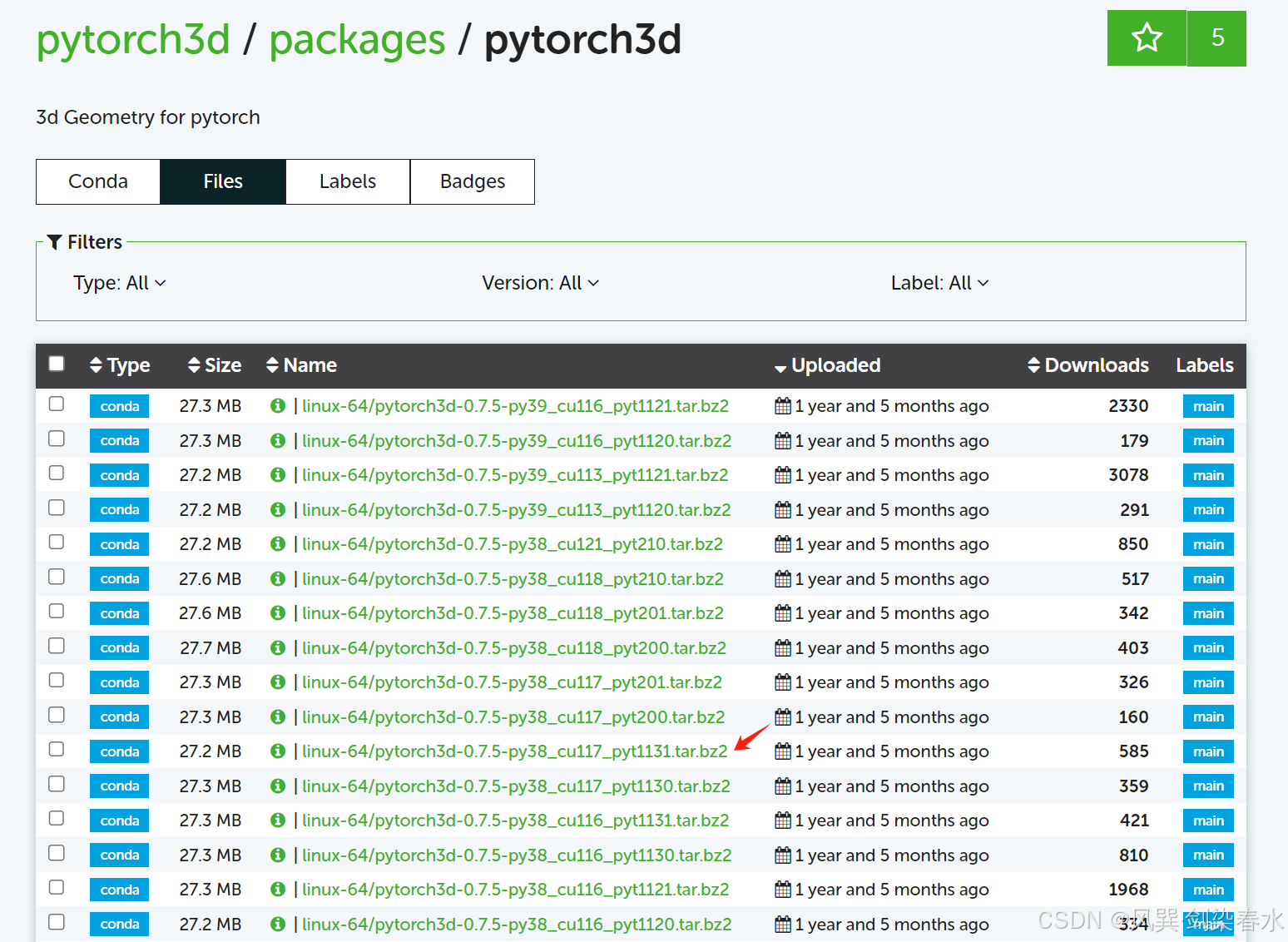Click info icon for py38_cu118_pyt201 file

[x=278, y=613]
